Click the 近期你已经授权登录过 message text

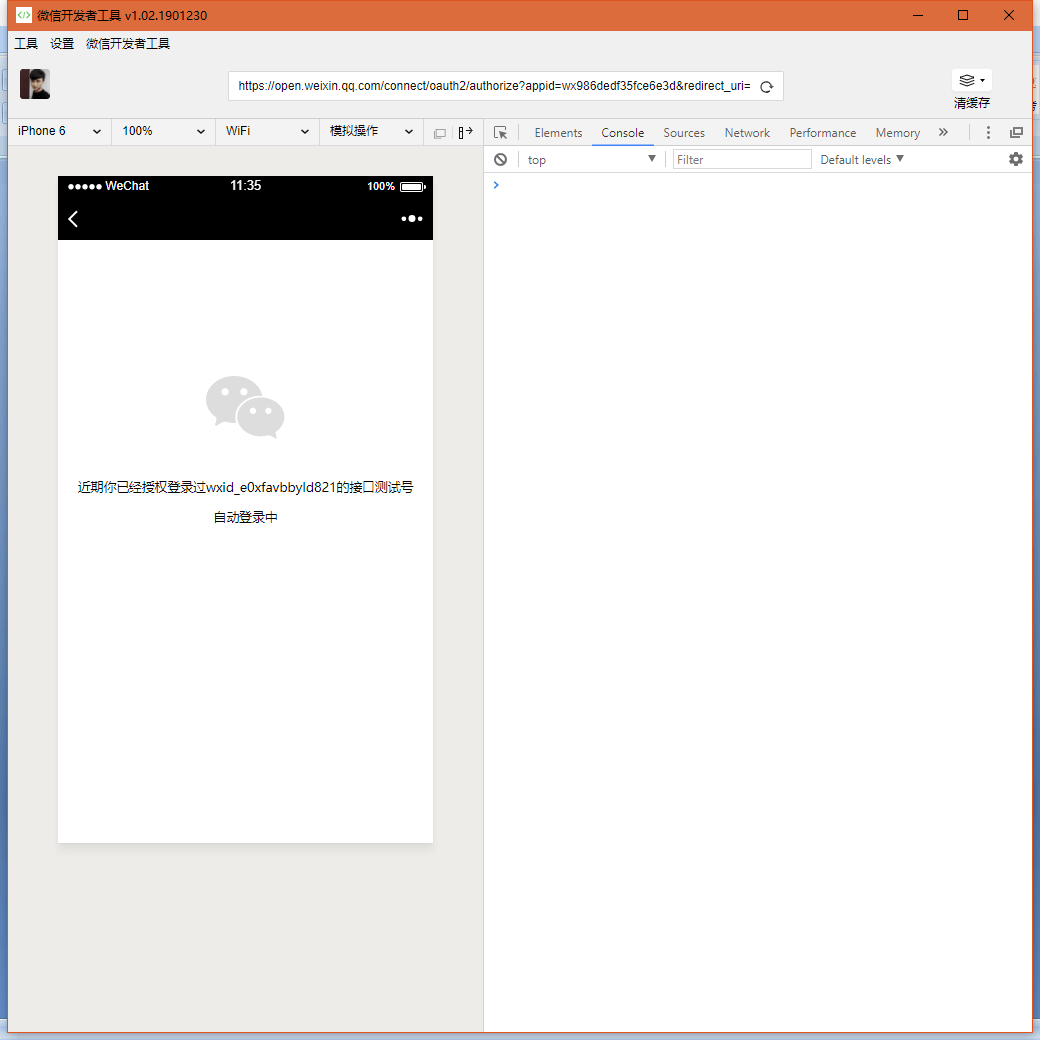coord(245,488)
